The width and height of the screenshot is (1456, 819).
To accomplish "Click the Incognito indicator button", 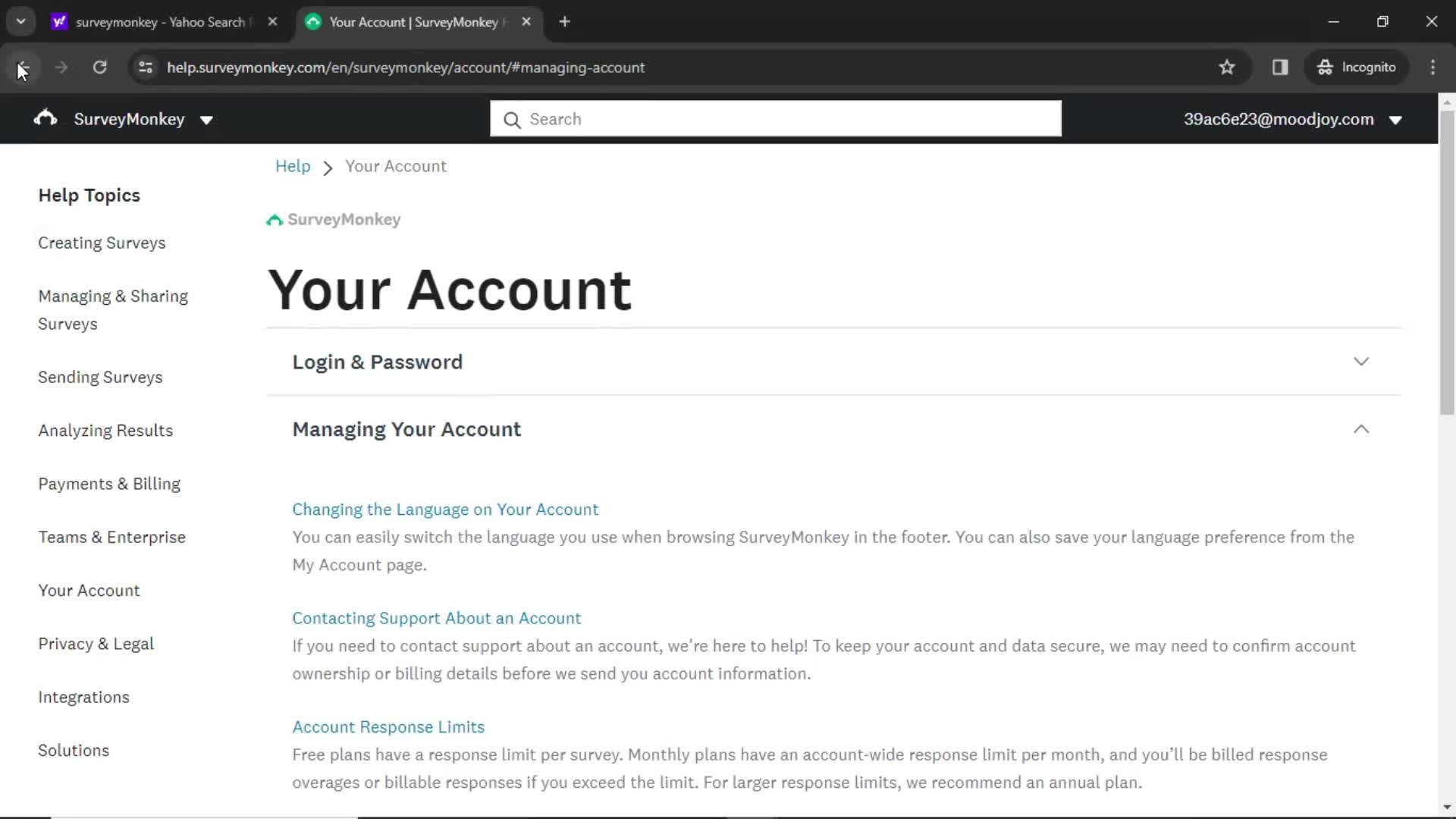I will click(x=1357, y=67).
